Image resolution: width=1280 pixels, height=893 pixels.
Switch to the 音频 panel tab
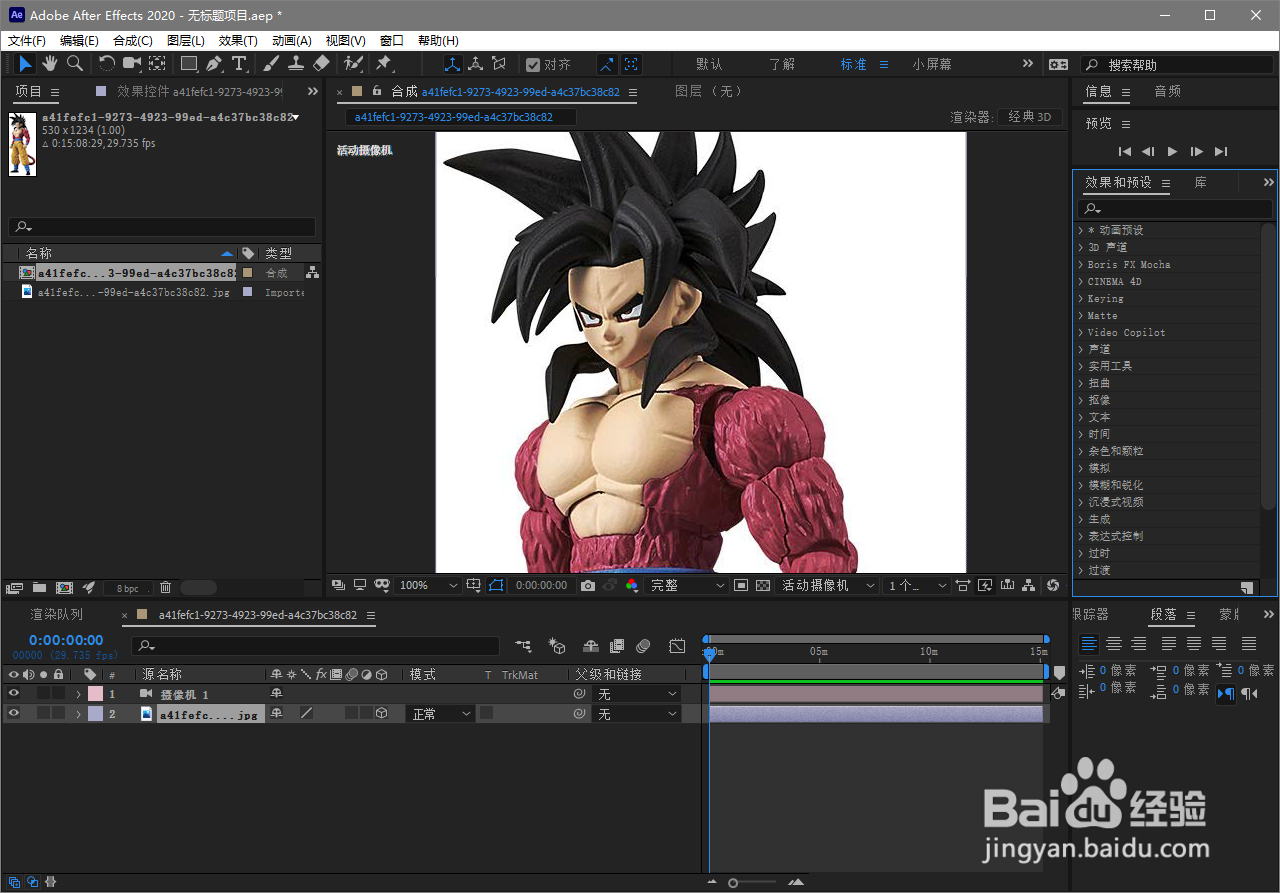click(1168, 91)
